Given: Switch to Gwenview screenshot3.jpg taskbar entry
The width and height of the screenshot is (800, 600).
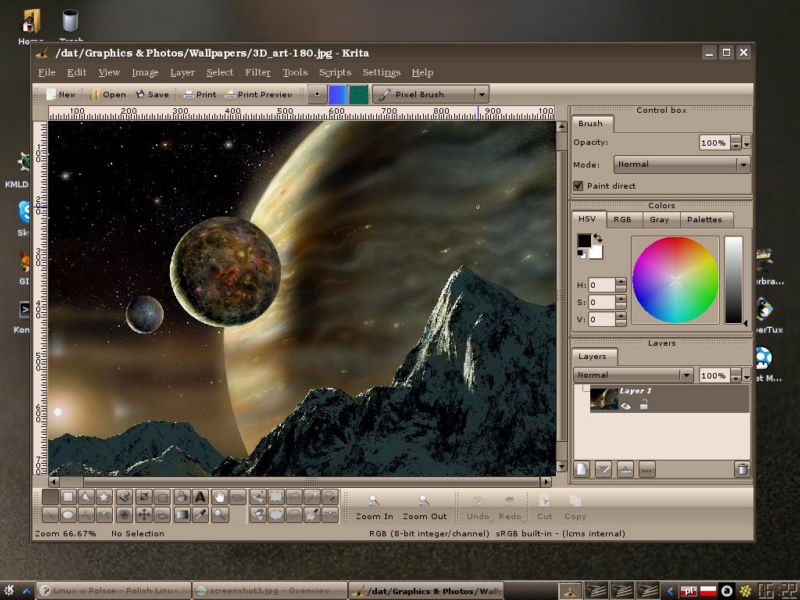Looking at the screenshot, I should coord(270,591).
